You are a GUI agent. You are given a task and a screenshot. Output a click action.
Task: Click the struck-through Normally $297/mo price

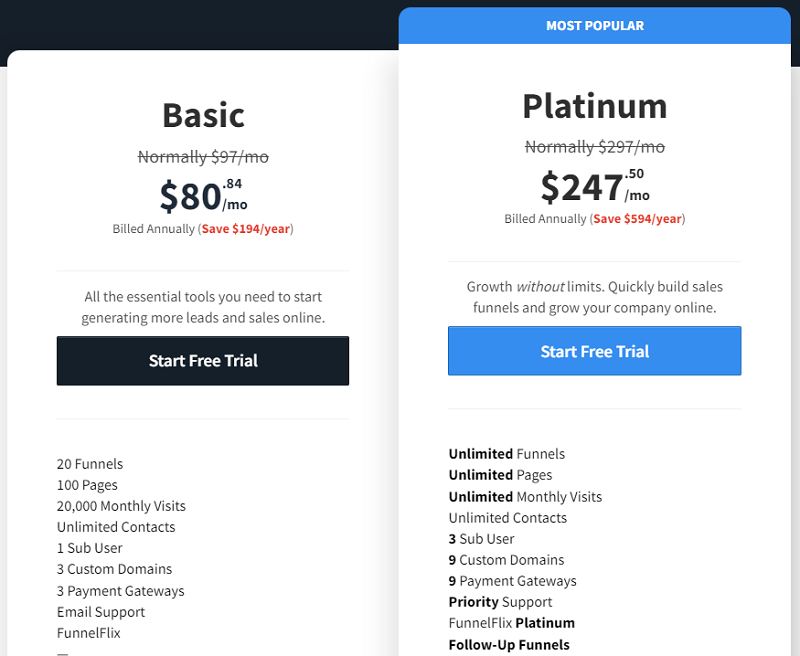coord(595,147)
